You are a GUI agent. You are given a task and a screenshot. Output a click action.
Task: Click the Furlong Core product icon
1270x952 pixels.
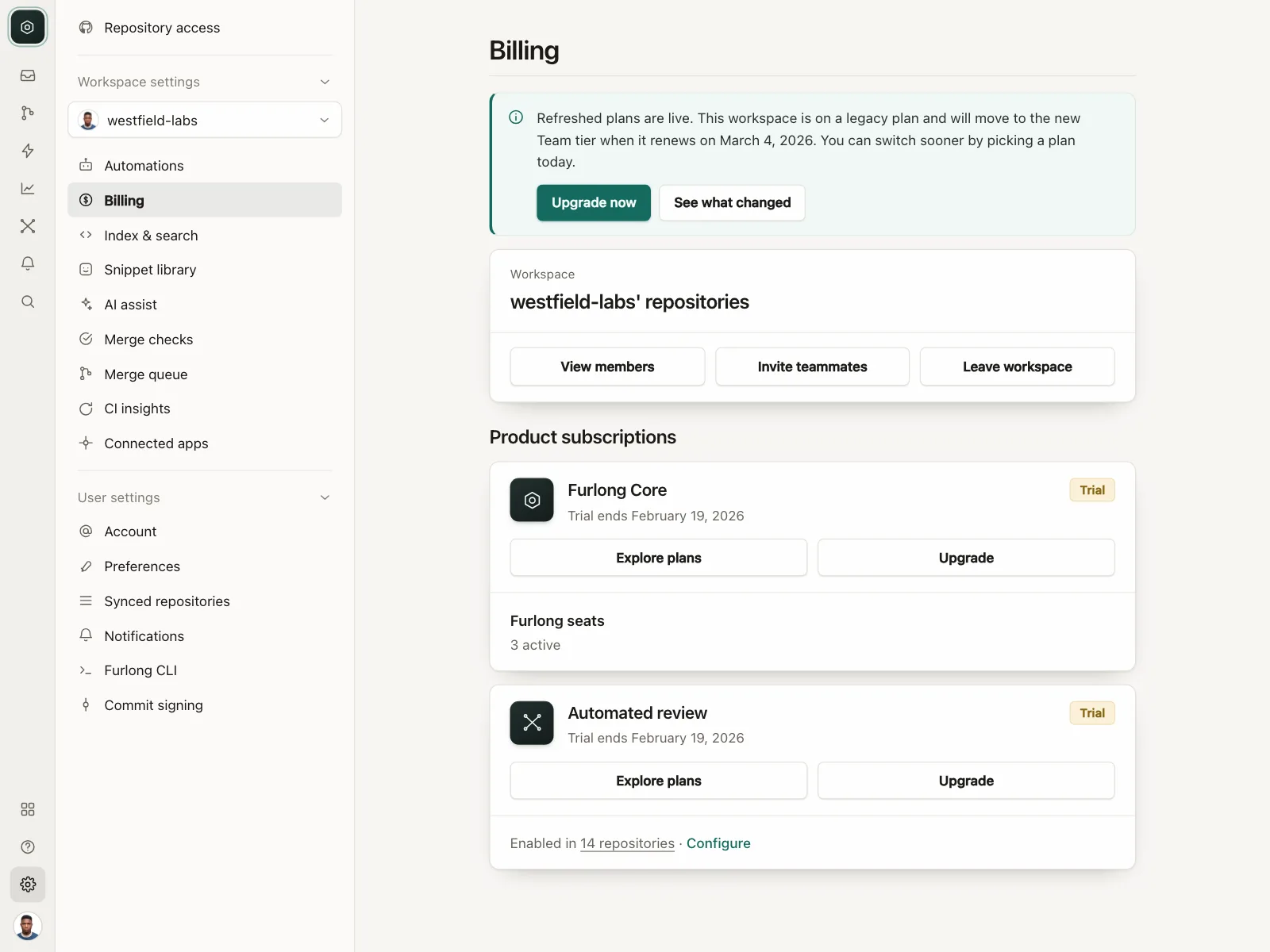(x=532, y=500)
